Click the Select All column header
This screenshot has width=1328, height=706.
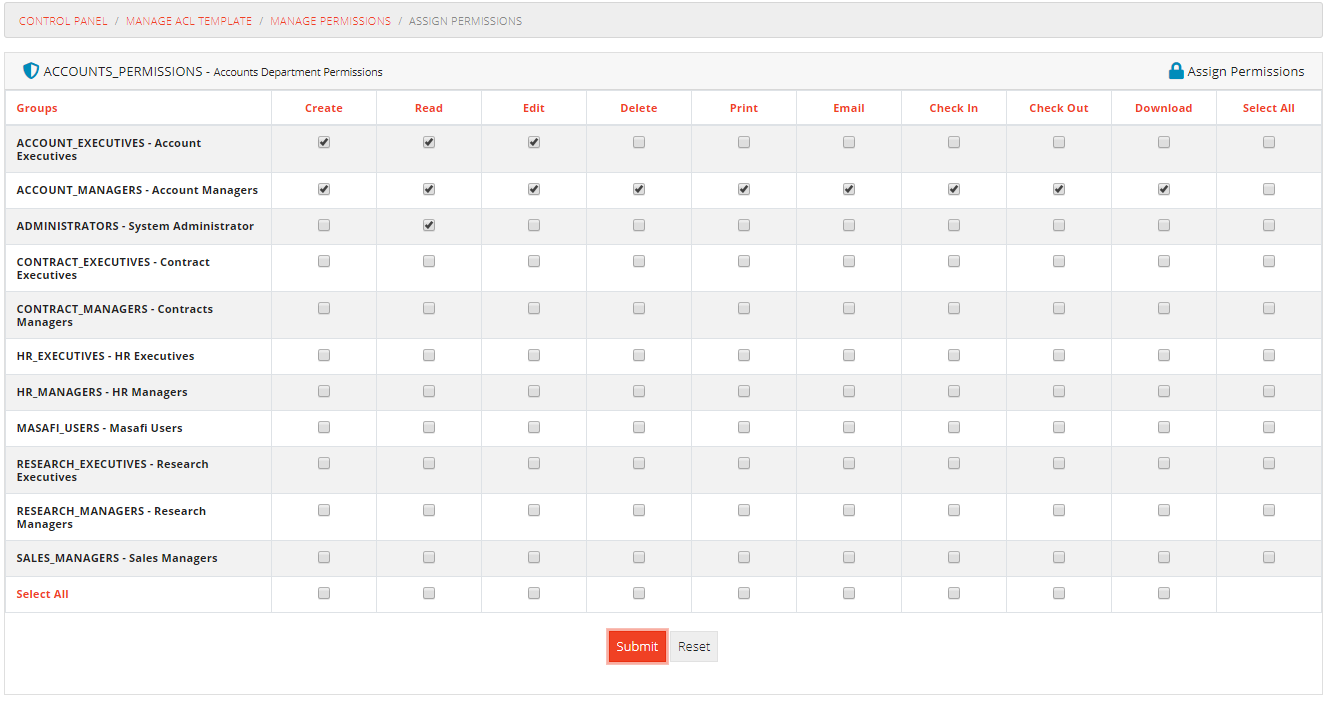click(1269, 108)
